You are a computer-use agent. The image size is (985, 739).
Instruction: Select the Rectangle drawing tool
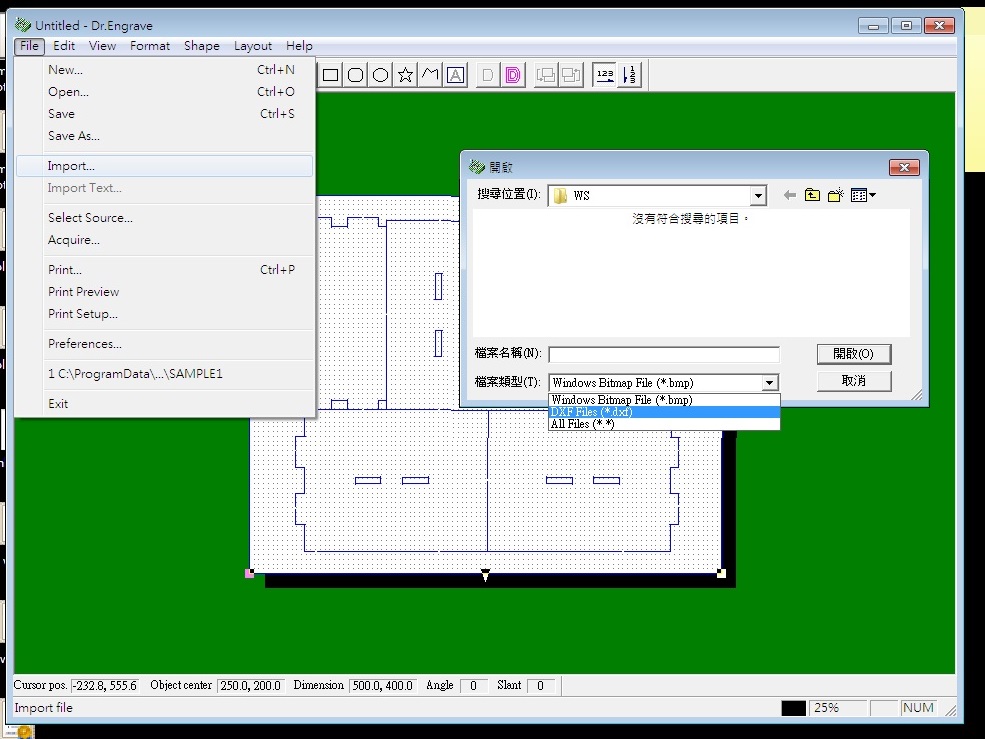[330, 75]
